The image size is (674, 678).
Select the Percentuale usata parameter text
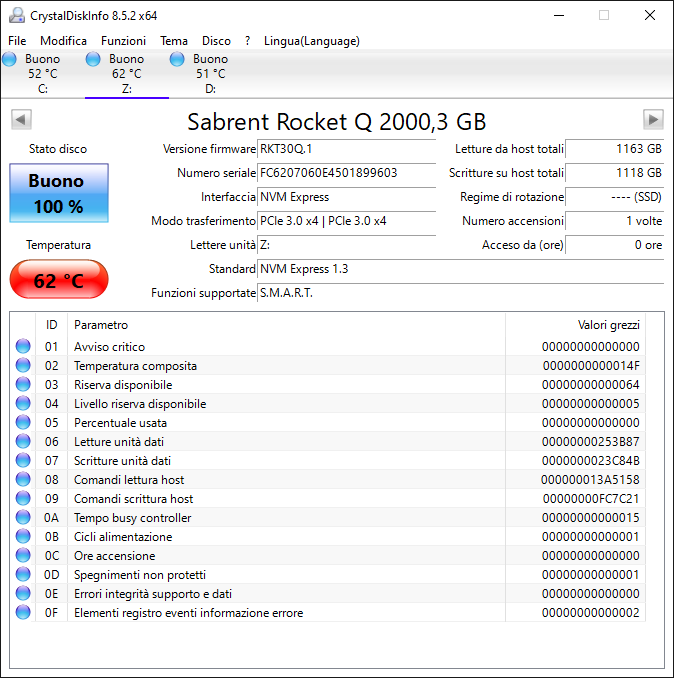(120, 423)
